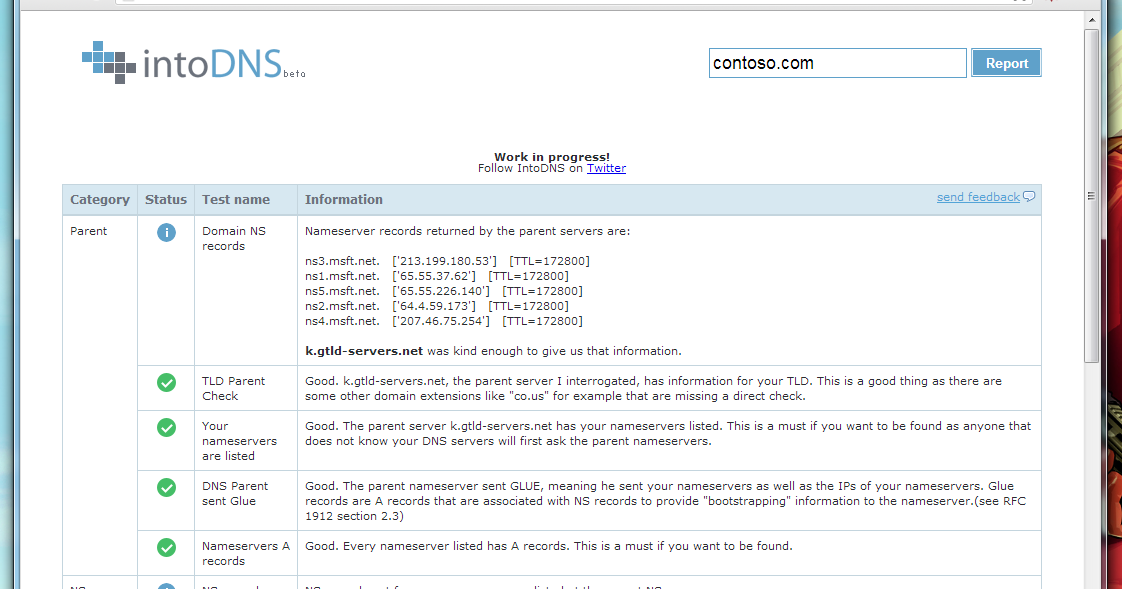1122x589 pixels.
Task: Click the TLD Parent Check test name
Action: pyautogui.click(x=233, y=389)
